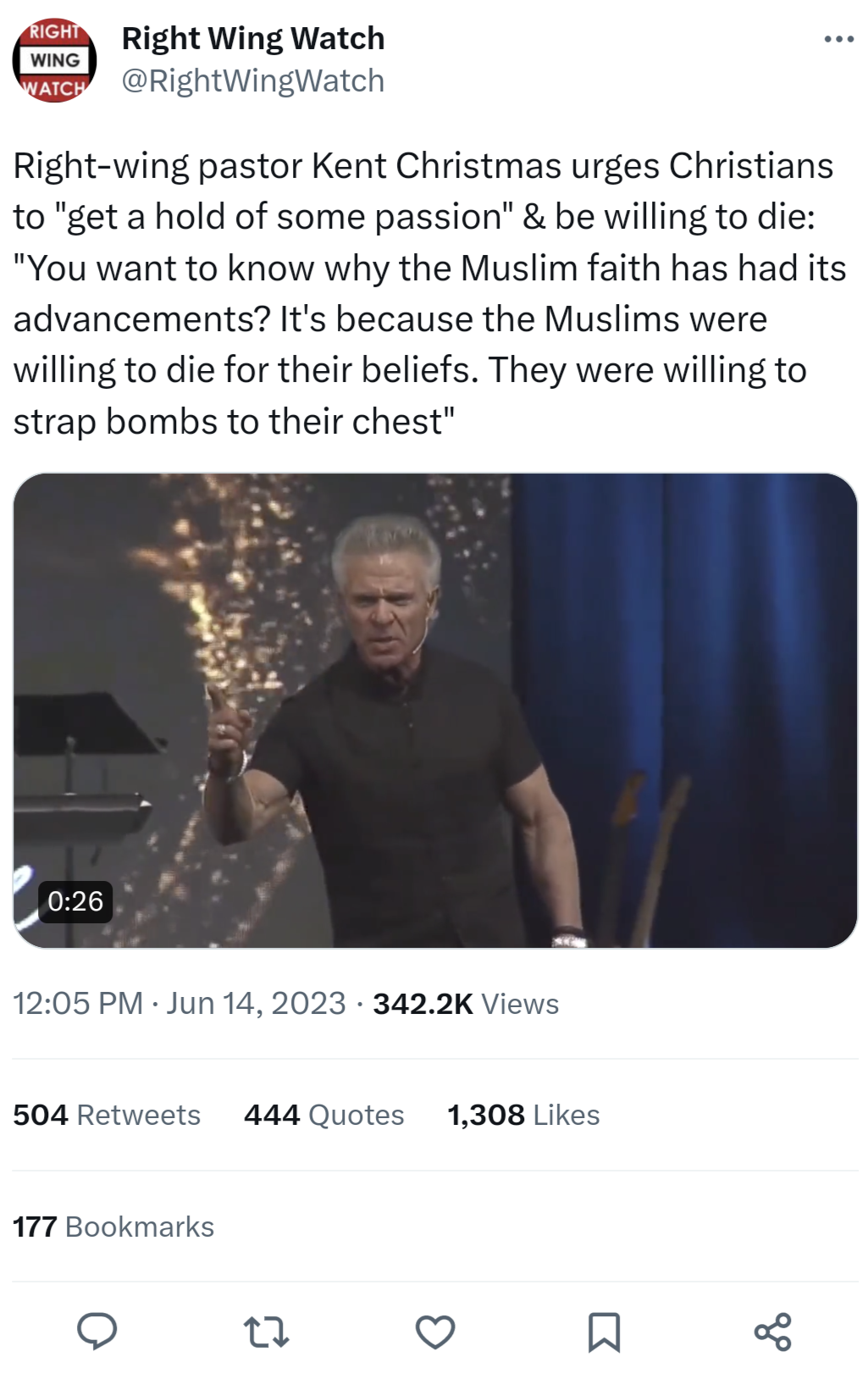Visit the @RightWingWatch handle link
868x1379 pixels.
(x=253, y=81)
